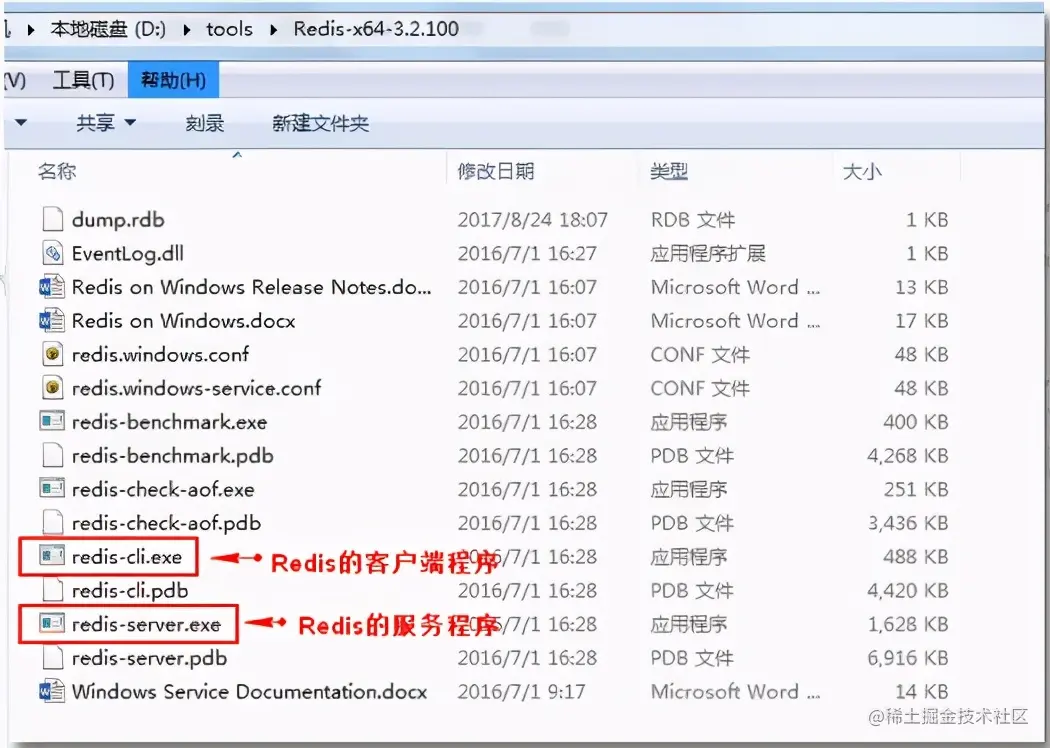Click the dump.rdb file icon
The height and width of the screenshot is (748, 1050).
tap(52, 220)
